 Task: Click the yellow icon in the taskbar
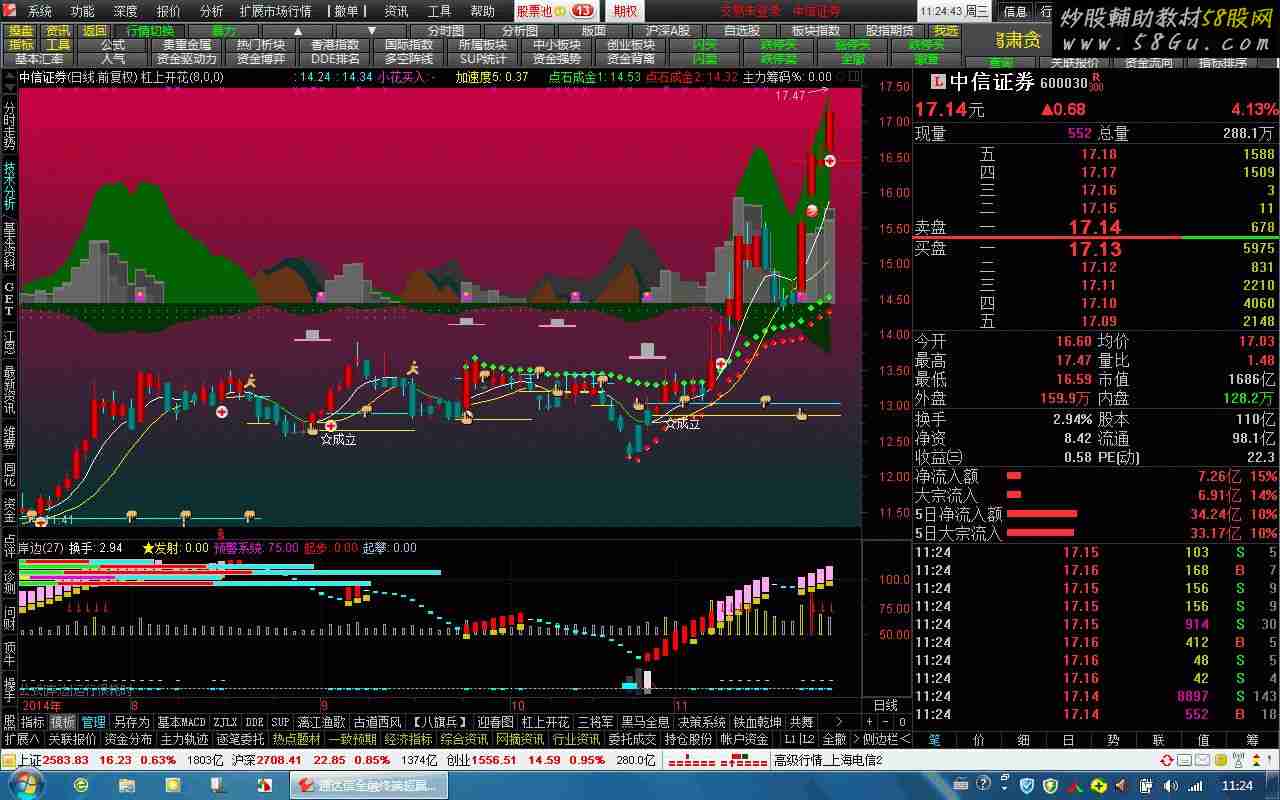click(x=172, y=785)
